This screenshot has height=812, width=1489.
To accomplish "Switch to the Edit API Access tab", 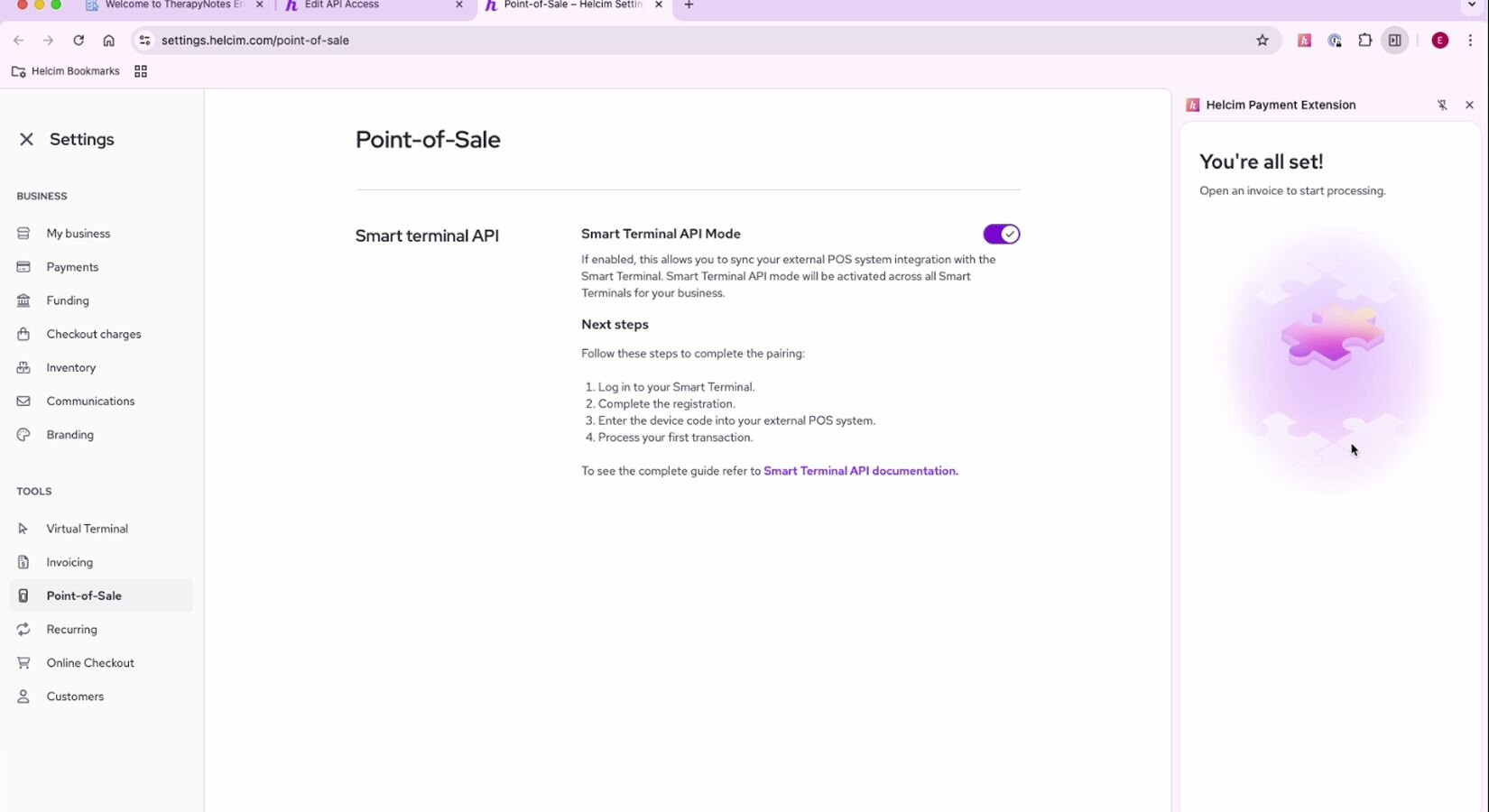I will (x=370, y=5).
